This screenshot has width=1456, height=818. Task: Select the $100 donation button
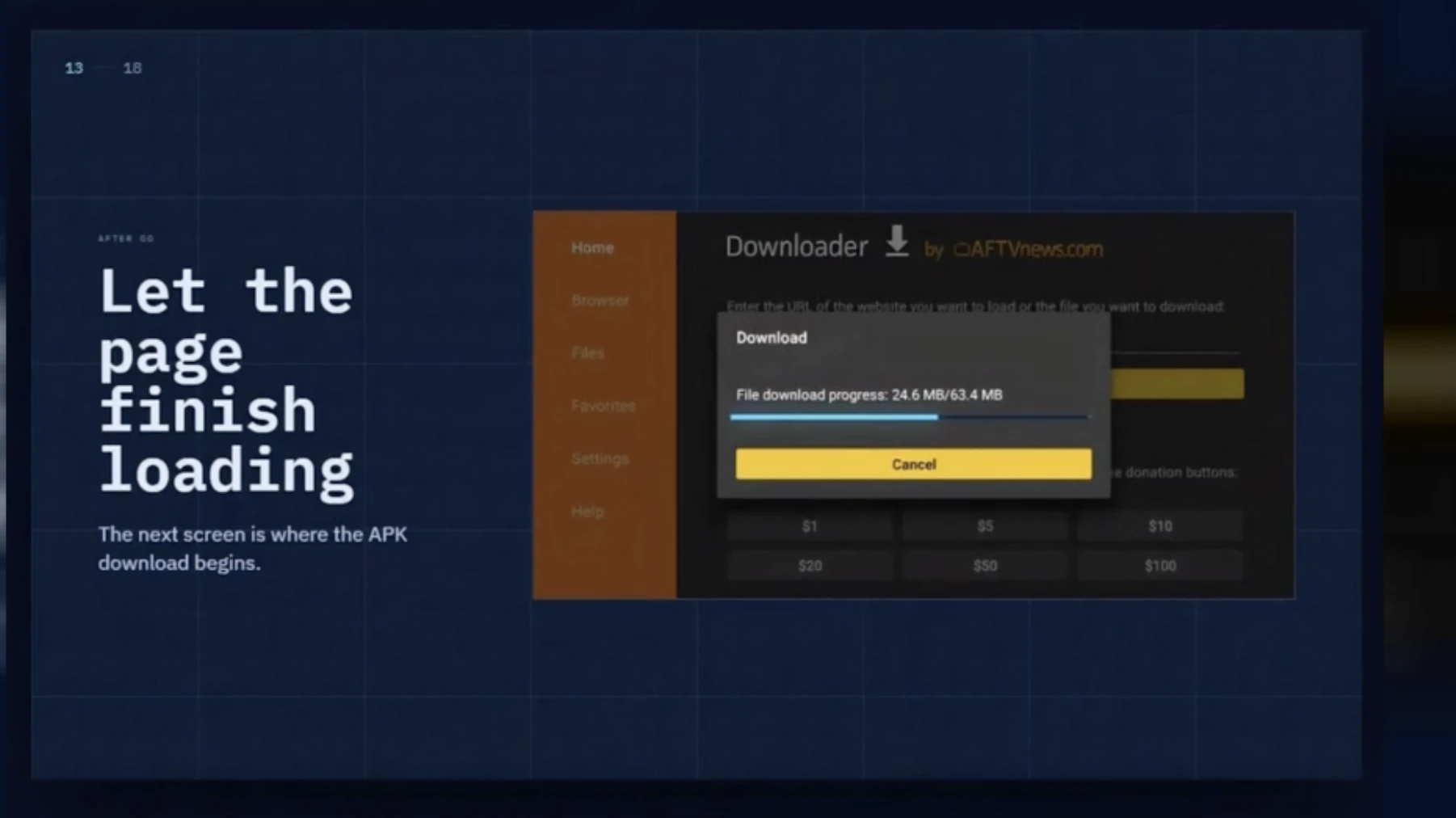[1159, 566]
